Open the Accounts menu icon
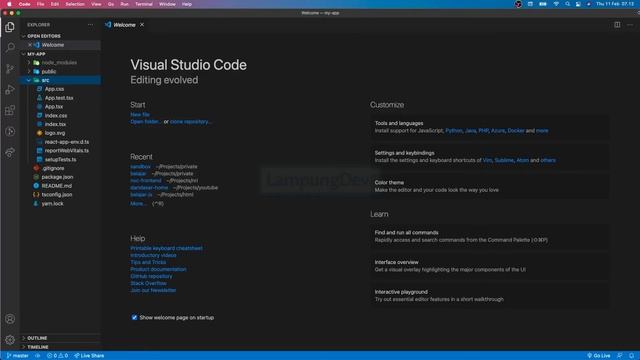Viewport: 640px width, 360px height. tap(10, 319)
